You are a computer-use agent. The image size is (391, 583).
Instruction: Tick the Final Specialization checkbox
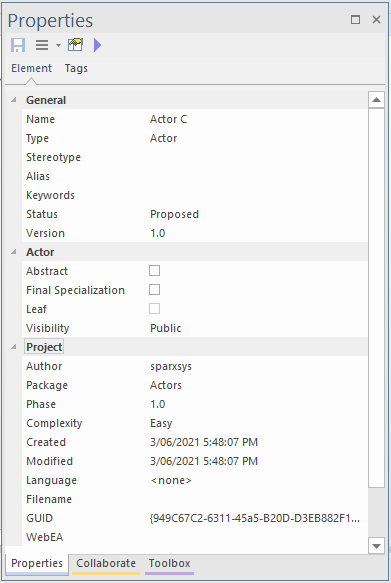pos(155,289)
